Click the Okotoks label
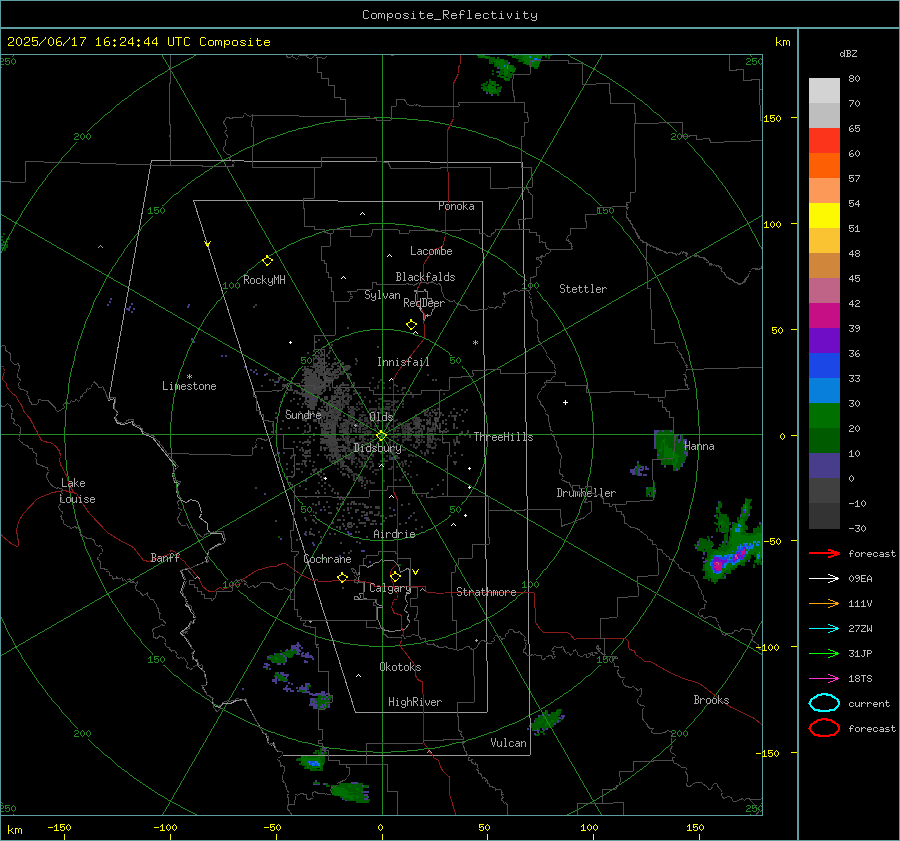 (x=400, y=667)
